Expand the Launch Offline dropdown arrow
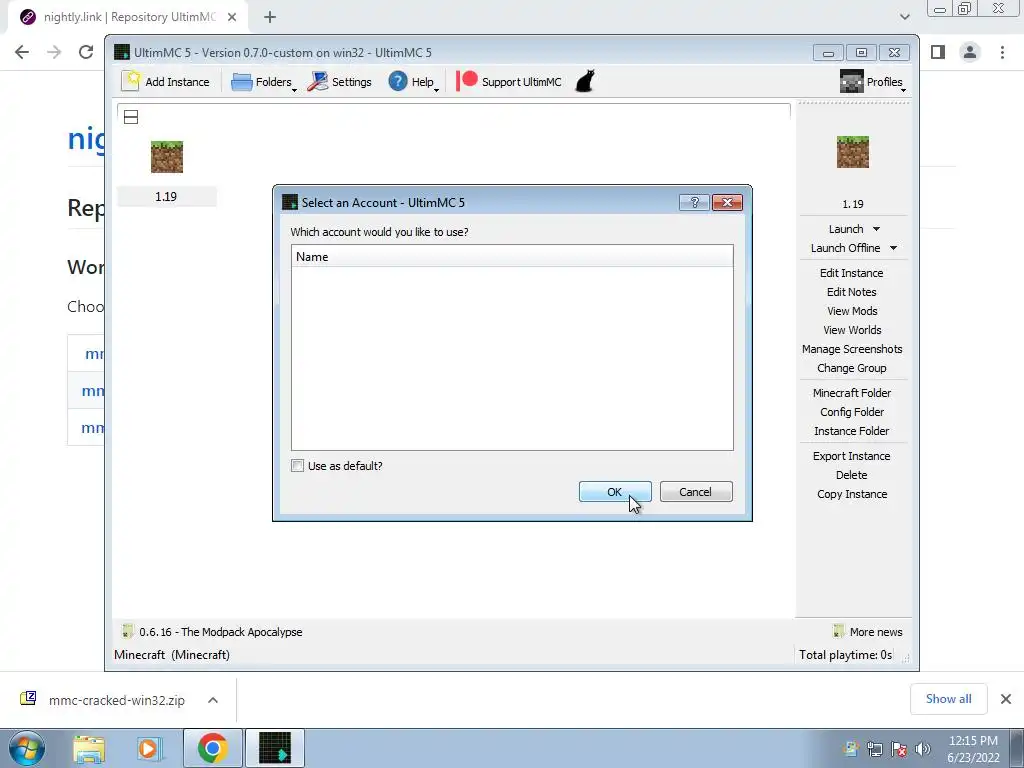 click(x=893, y=248)
